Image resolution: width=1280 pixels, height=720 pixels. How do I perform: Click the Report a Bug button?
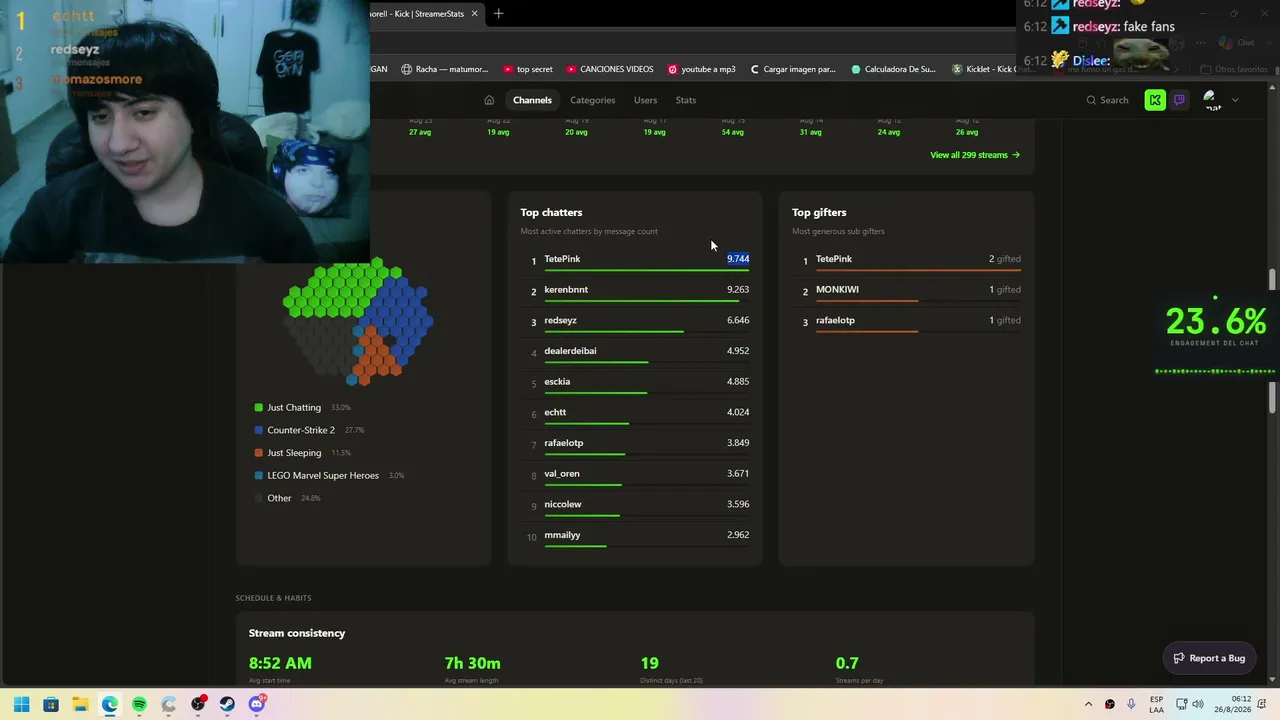1209,658
